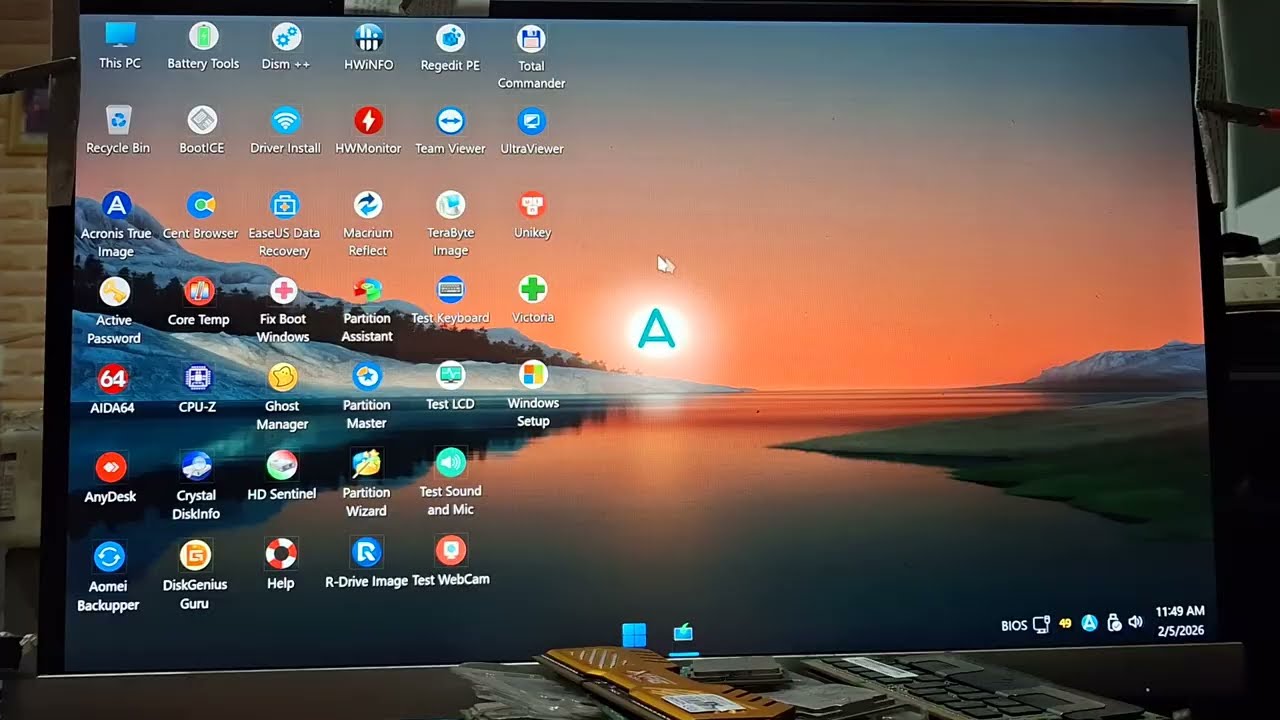
Task: Click BIOS label in system tray
Action: tap(1014, 626)
